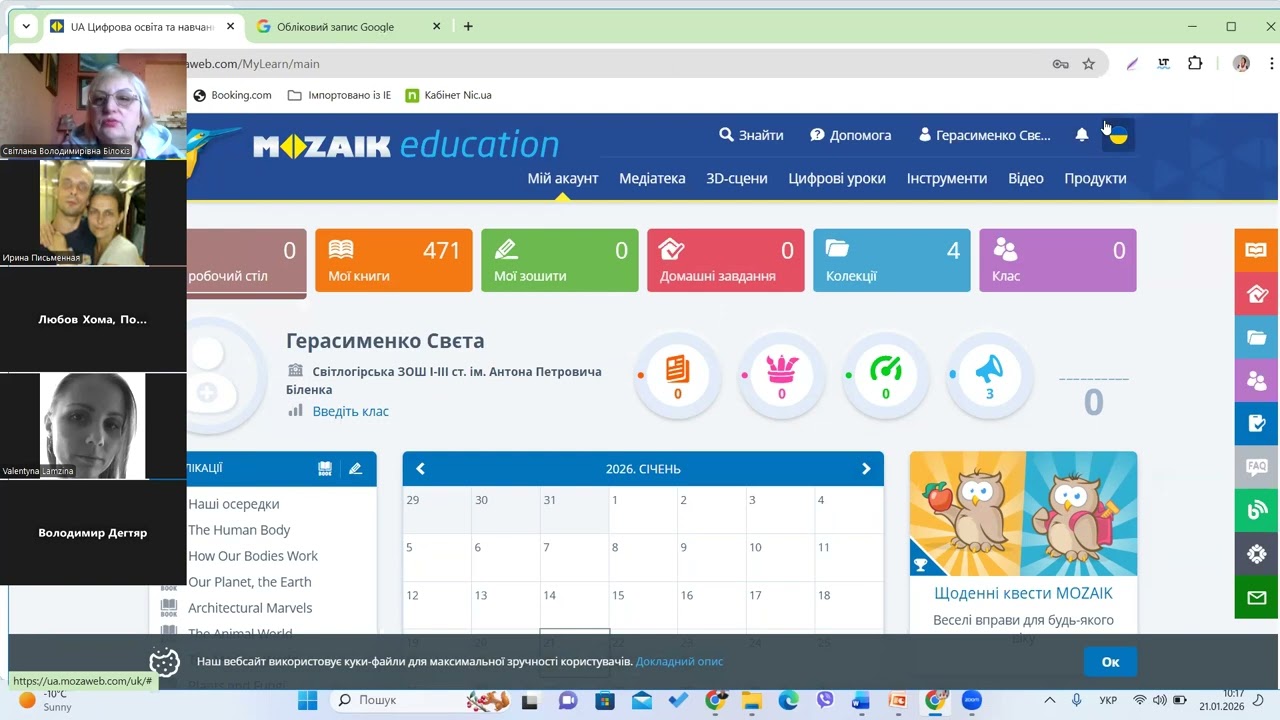1280x720 pixels.
Task: Open the Відео menu
Action: (1026, 178)
